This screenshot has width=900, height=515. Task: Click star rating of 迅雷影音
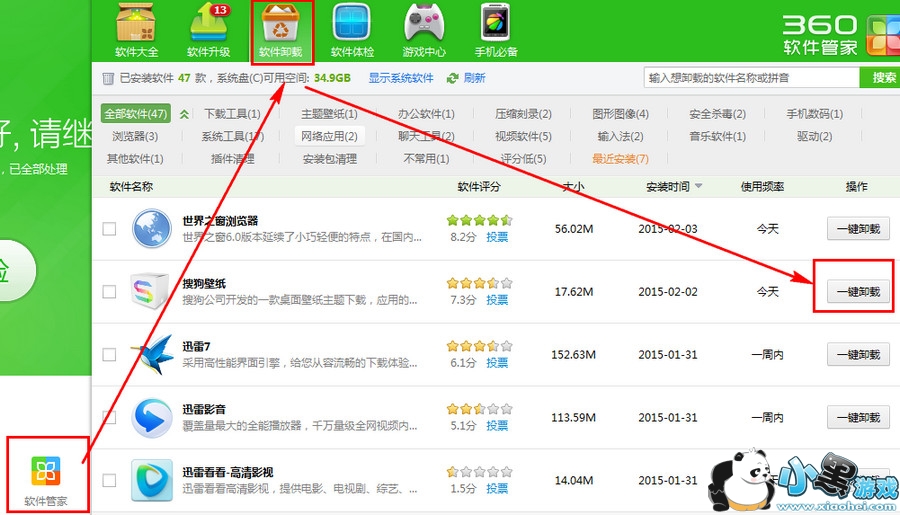point(479,409)
